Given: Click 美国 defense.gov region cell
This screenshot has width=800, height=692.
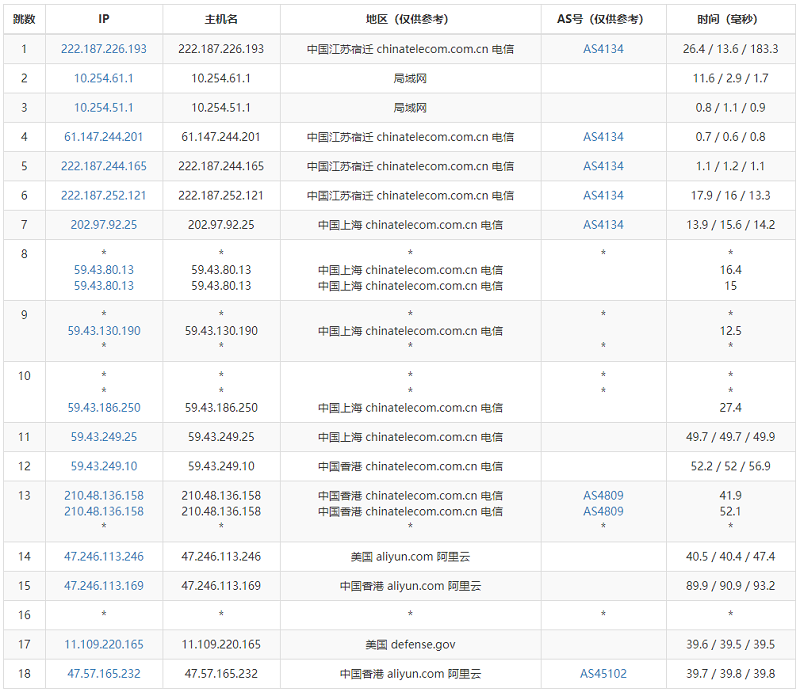Looking at the screenshot, I should point(410,645).
